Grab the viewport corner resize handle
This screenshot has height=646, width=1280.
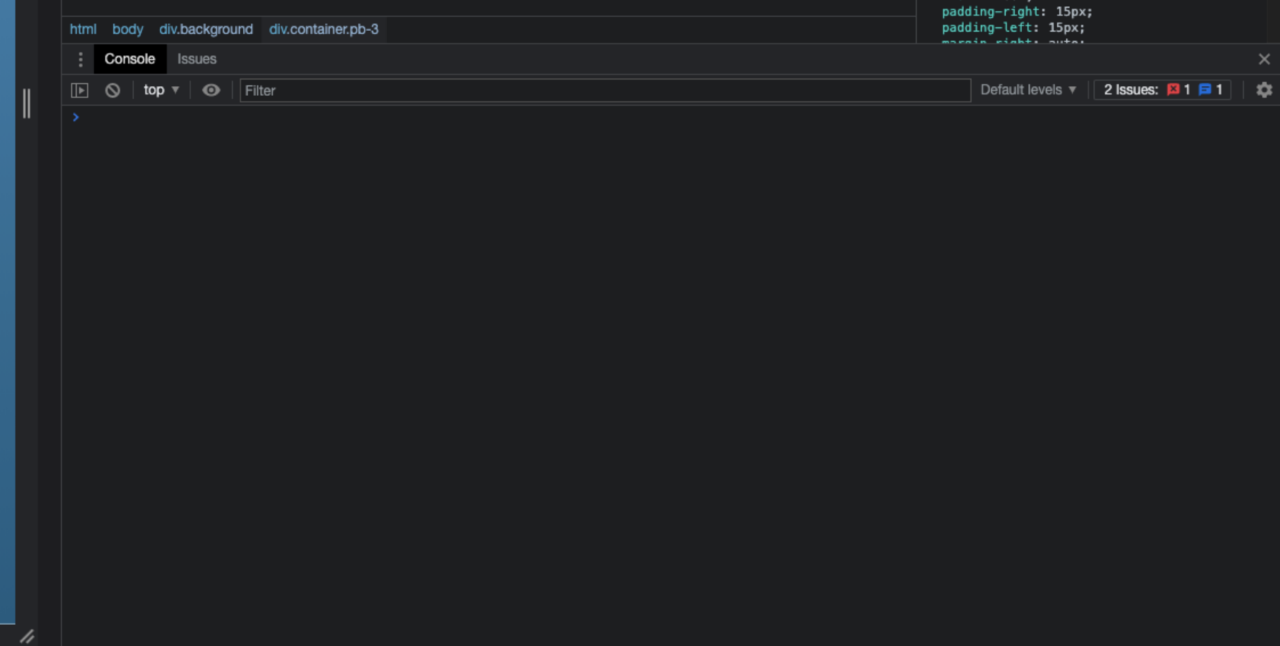(x=27, y=636)
